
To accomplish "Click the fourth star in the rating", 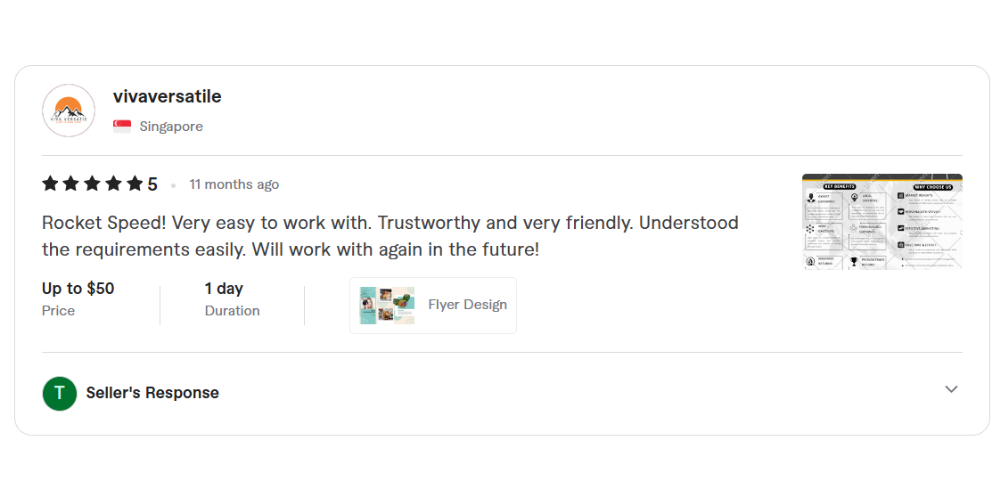I will 113,184.
